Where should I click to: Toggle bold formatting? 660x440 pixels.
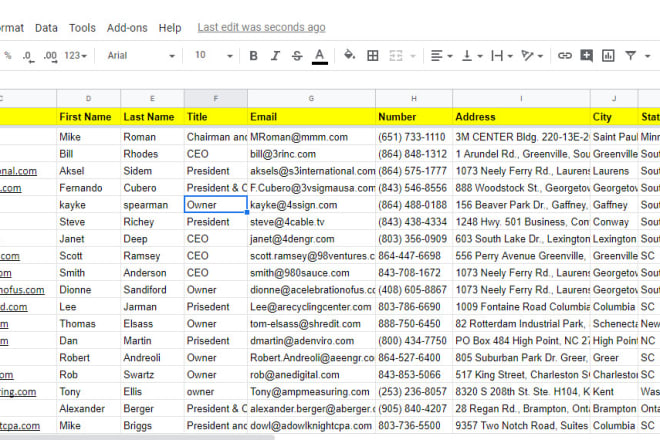tap(253, 56)
